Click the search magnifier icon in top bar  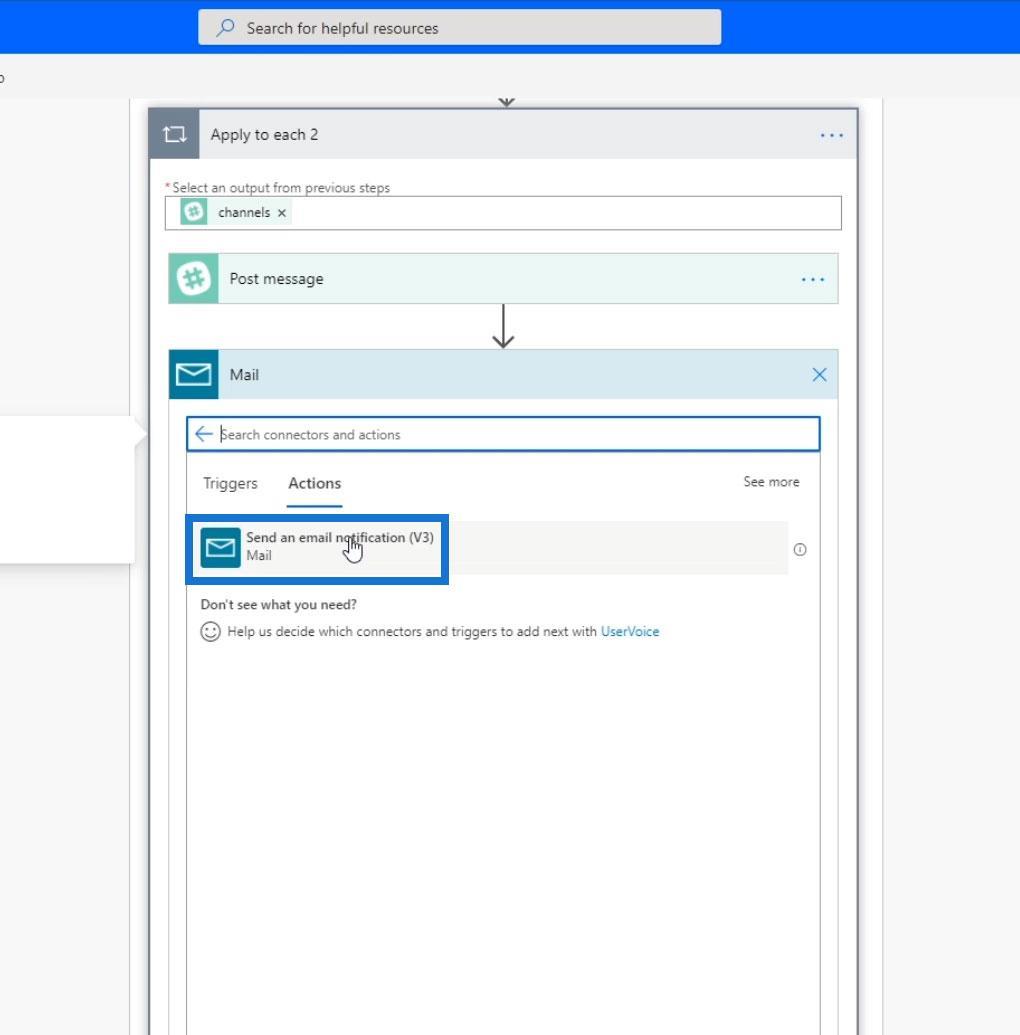225,28
